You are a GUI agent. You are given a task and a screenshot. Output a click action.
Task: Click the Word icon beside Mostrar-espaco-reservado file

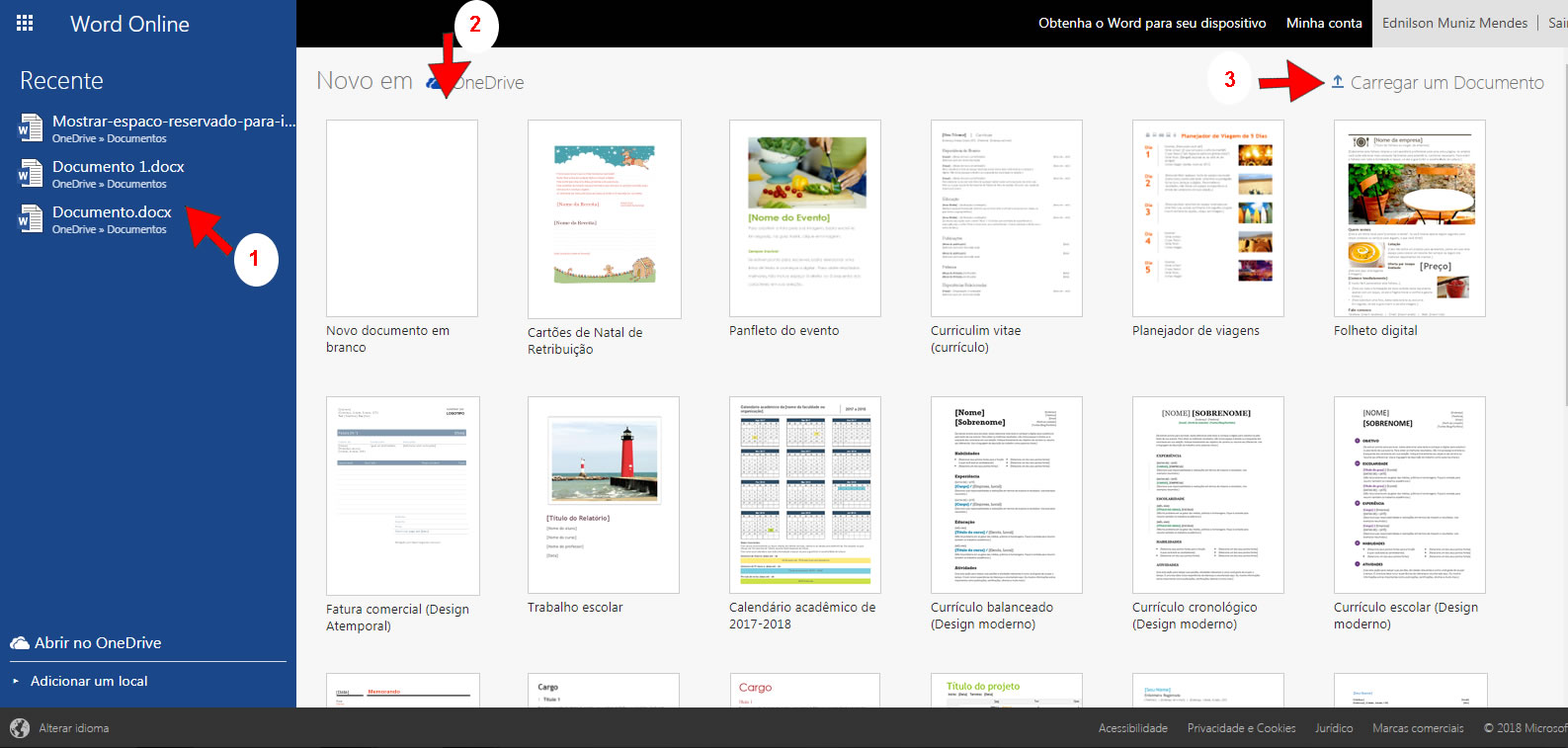click(31, 128)
